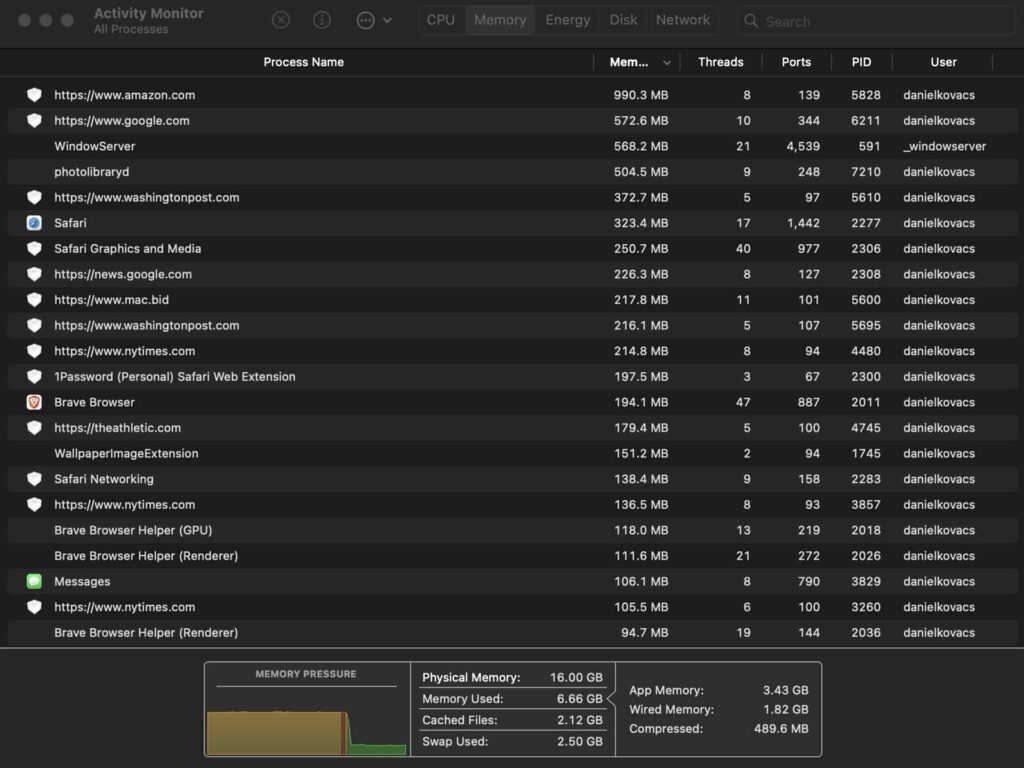Screen dimensions: 1024x768
Task: Click the shield icon of www.google.com process
Action: (x=35, y=120)
